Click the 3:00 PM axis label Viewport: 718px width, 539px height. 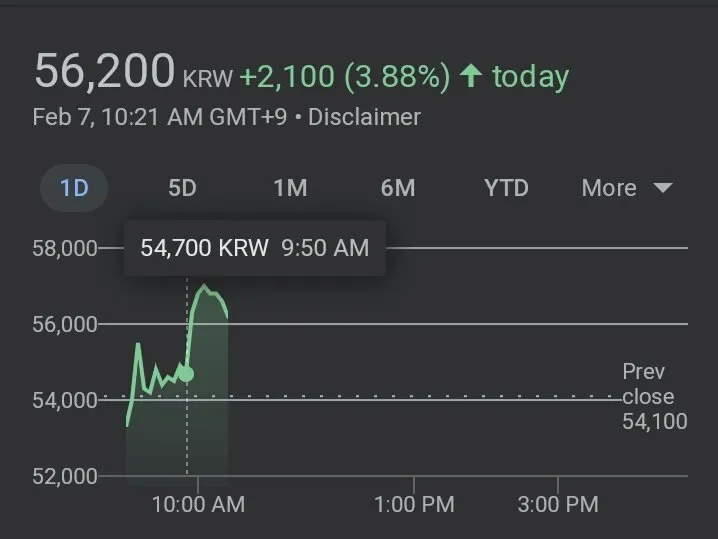[558, 505]
